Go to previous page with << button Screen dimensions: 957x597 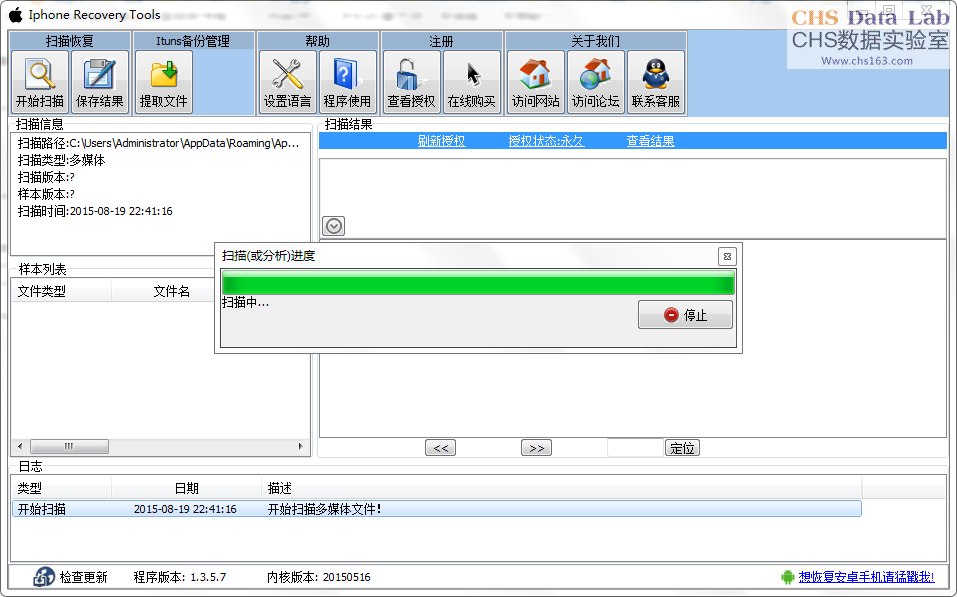(x=441, y=448)
